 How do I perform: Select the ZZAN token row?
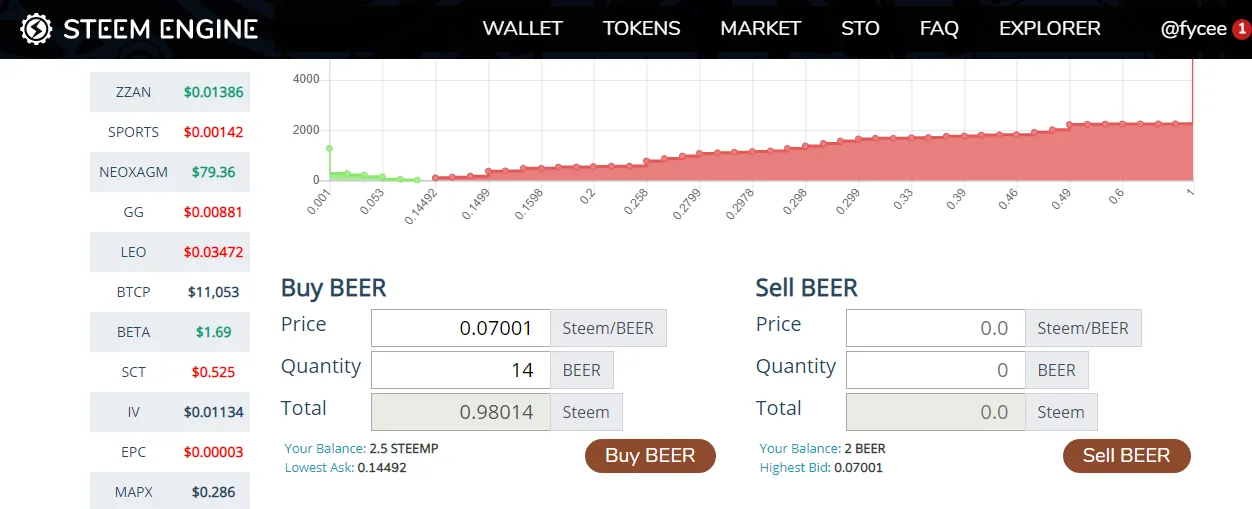(170, 92)
